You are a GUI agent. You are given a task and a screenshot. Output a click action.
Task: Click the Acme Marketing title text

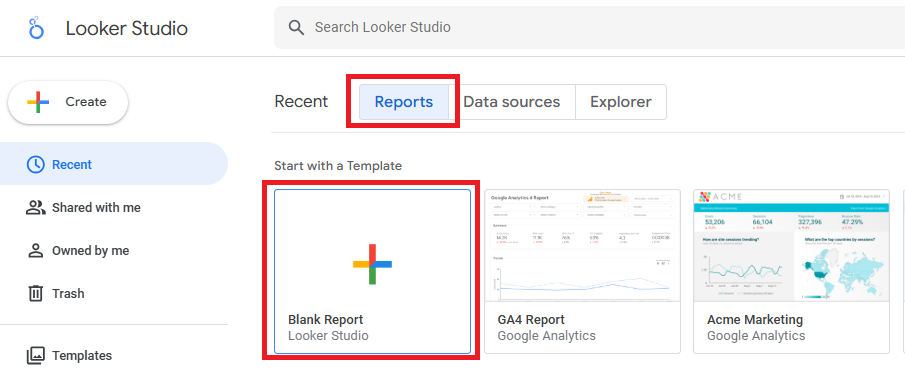(x=755, y=320)
